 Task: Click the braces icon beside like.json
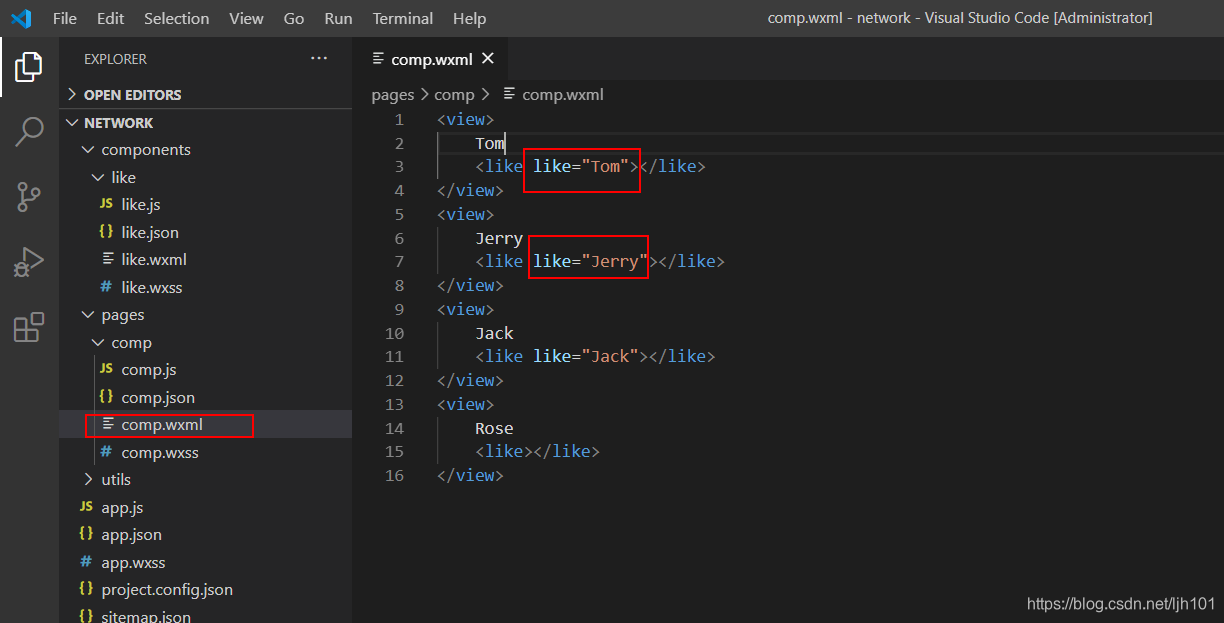click(x=106, y=232)
